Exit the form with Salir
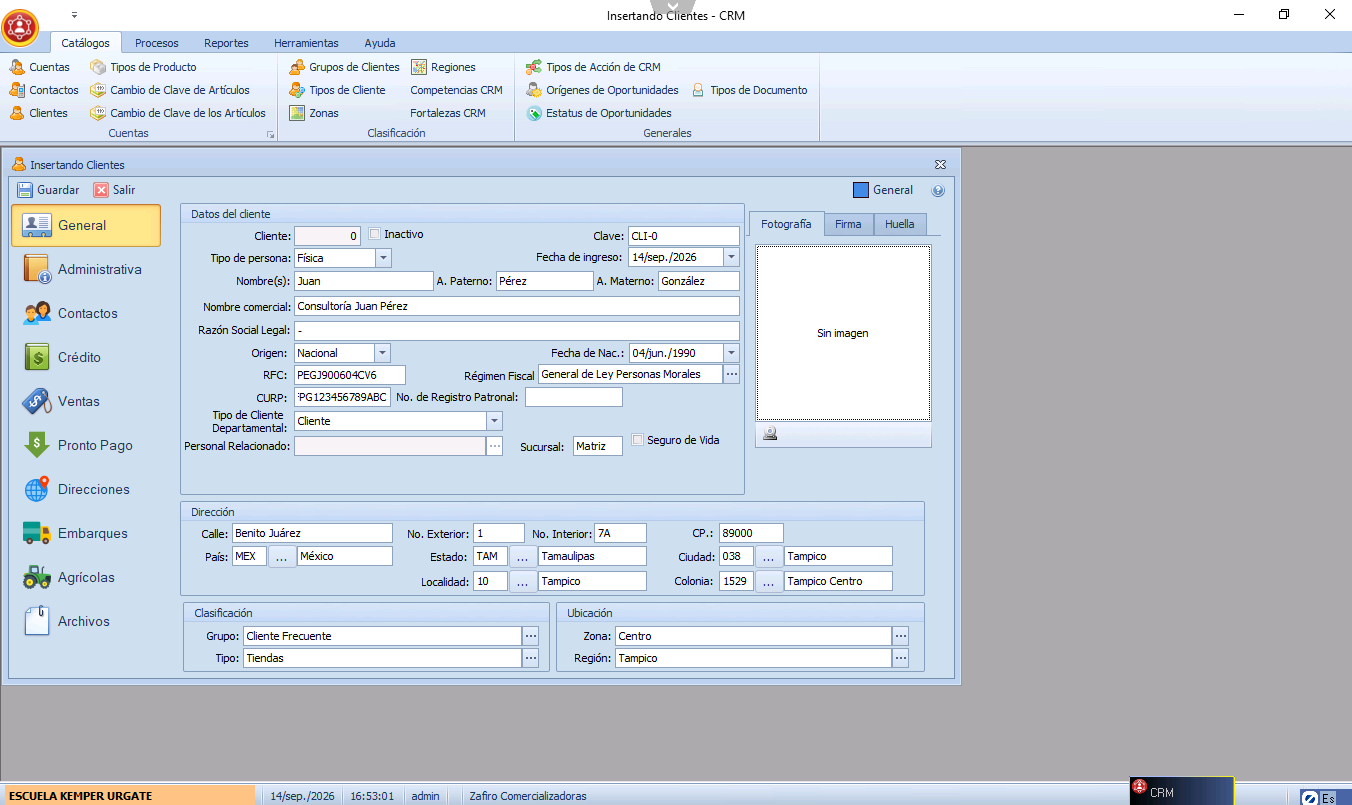This screenshot has width=1352, height=805. click(114, 190)
